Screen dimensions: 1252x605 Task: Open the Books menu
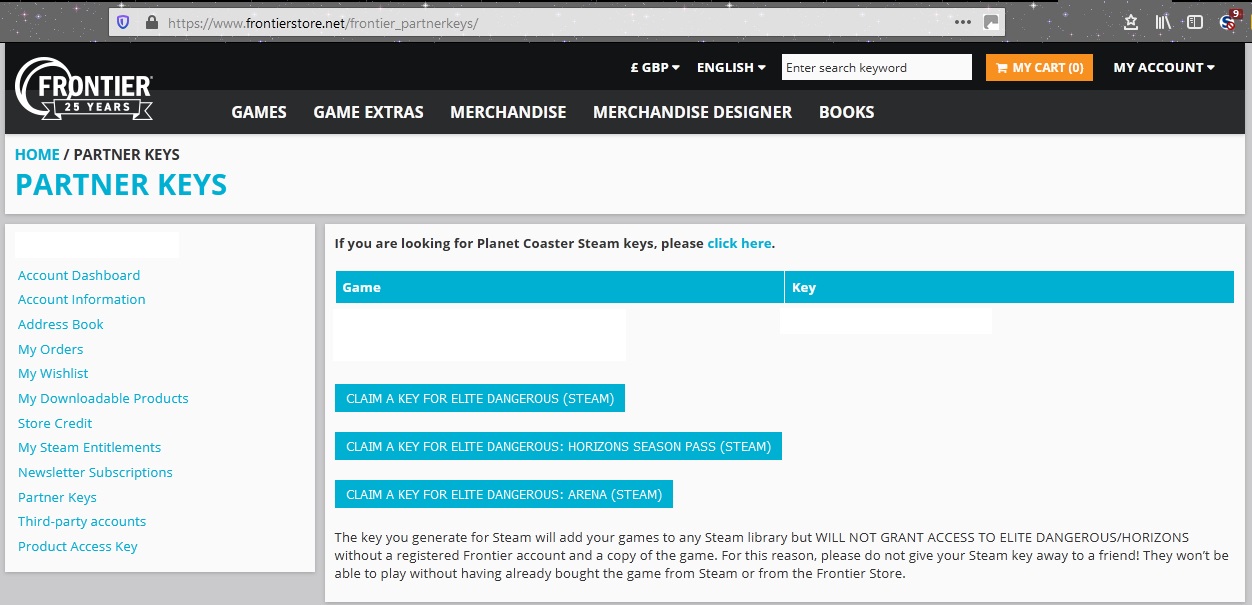click(x=846, y=112)
